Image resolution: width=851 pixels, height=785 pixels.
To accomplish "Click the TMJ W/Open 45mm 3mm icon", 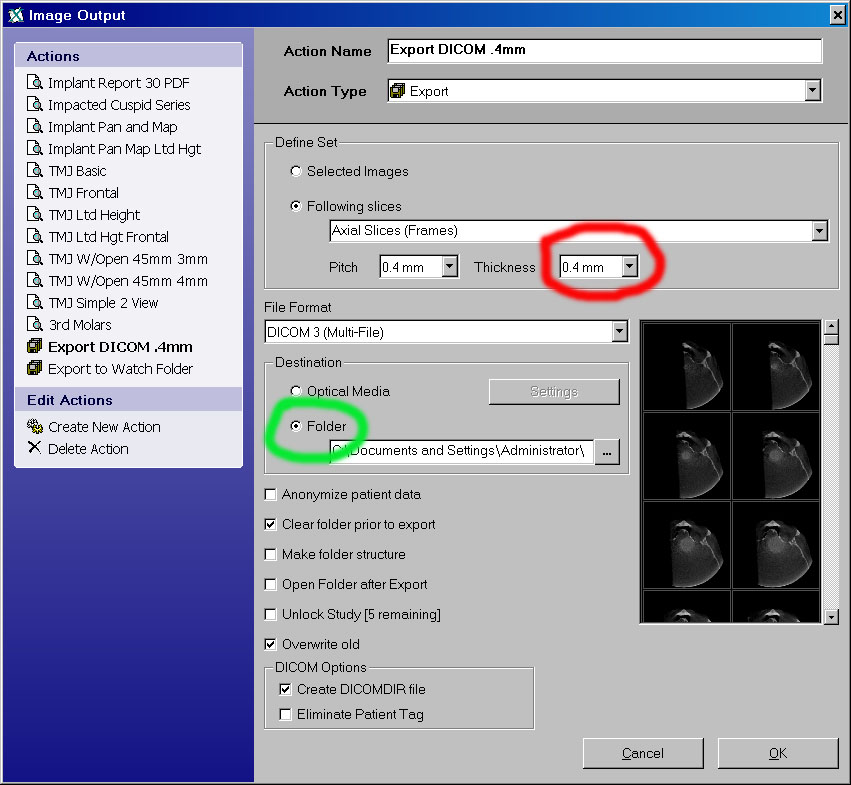I will (x=35, y=258).
